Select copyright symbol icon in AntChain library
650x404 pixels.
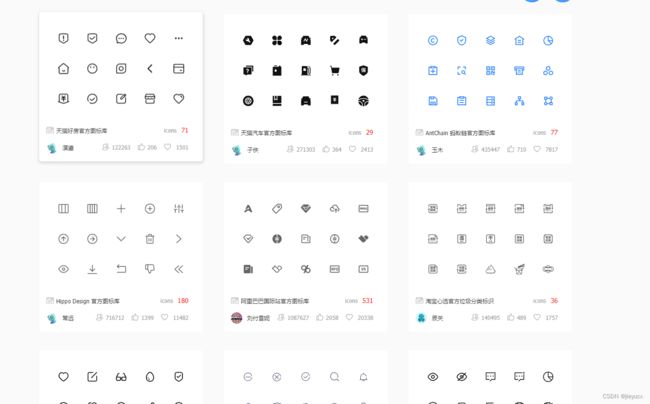coord(433,40)
